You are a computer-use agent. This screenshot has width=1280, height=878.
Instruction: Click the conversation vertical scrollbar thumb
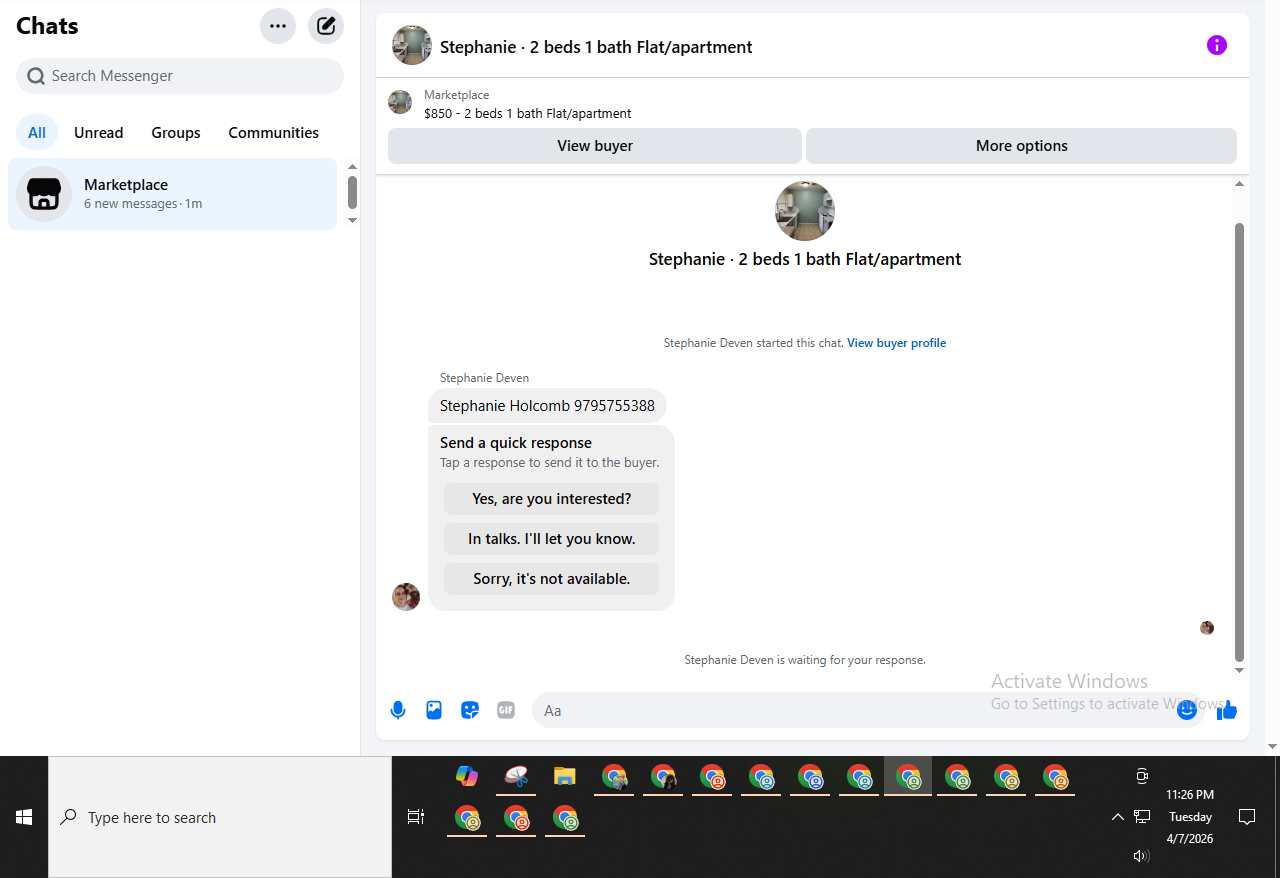1240,442
